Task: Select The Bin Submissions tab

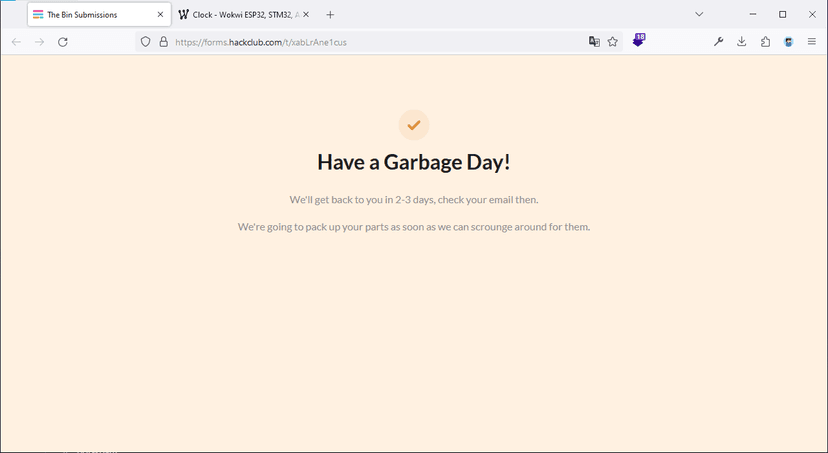Action: (x=90, y=15)
